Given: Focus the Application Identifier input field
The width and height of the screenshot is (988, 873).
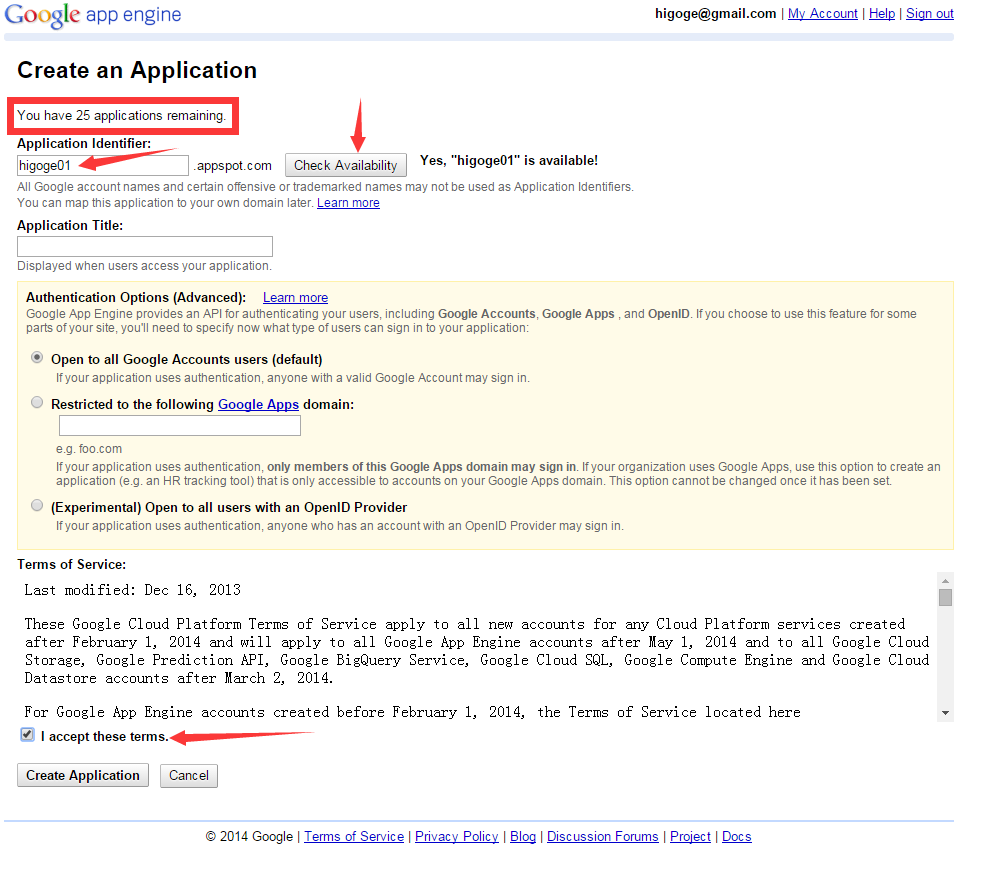Looking at the screenshot, I should coord(103,165).
